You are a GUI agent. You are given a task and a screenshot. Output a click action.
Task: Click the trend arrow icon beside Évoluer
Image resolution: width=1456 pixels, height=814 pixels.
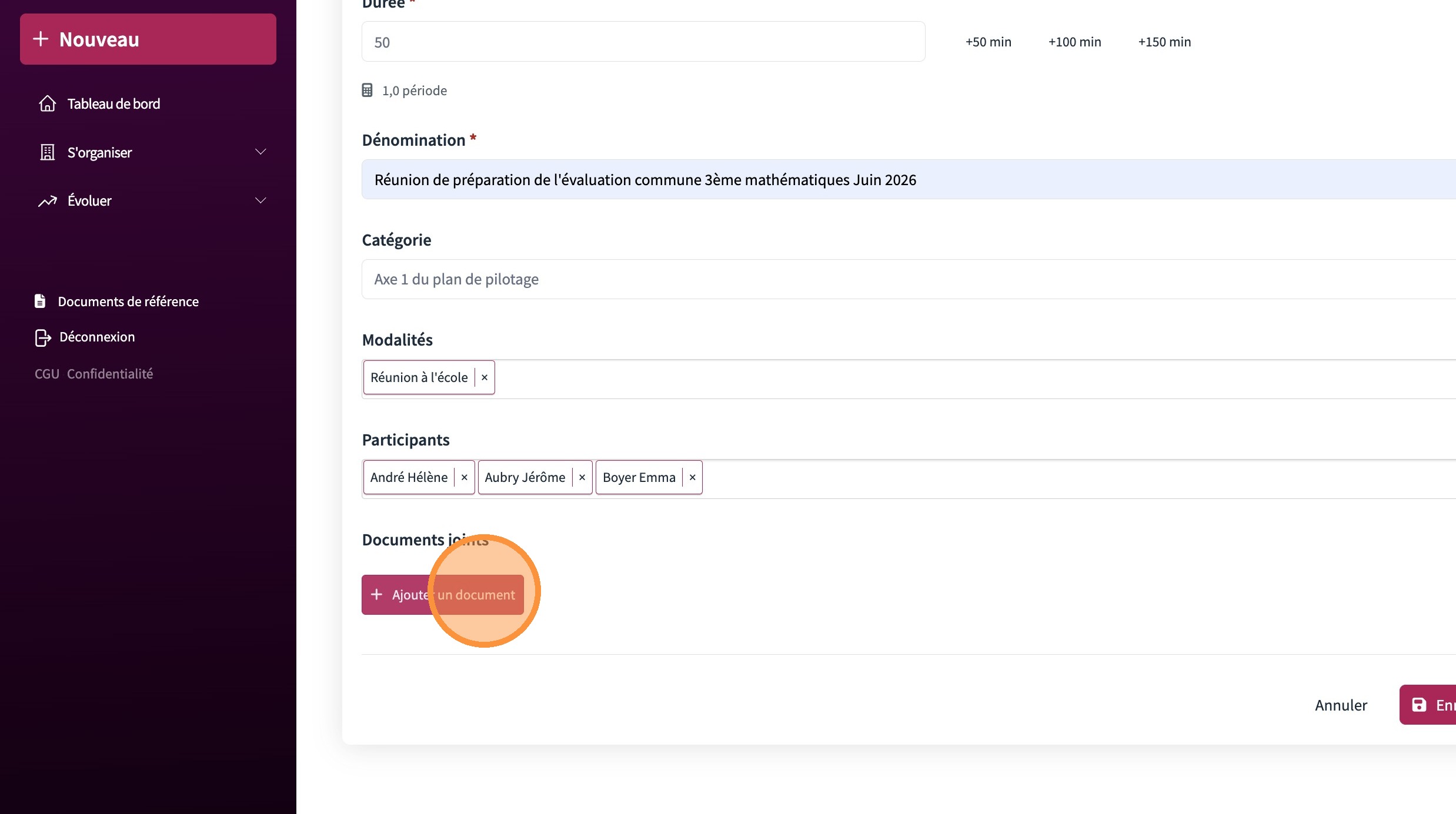click(x=48, y=201)
